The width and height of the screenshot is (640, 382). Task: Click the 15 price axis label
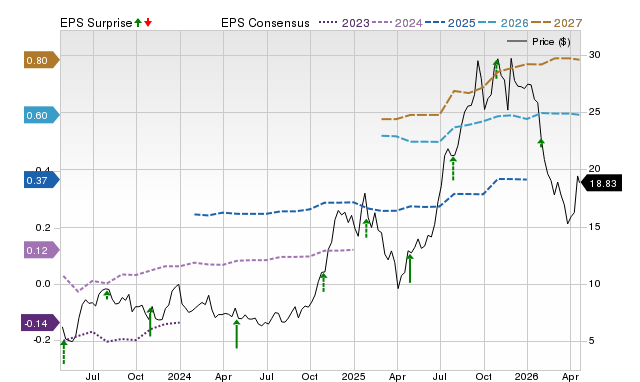coord(595,227)
